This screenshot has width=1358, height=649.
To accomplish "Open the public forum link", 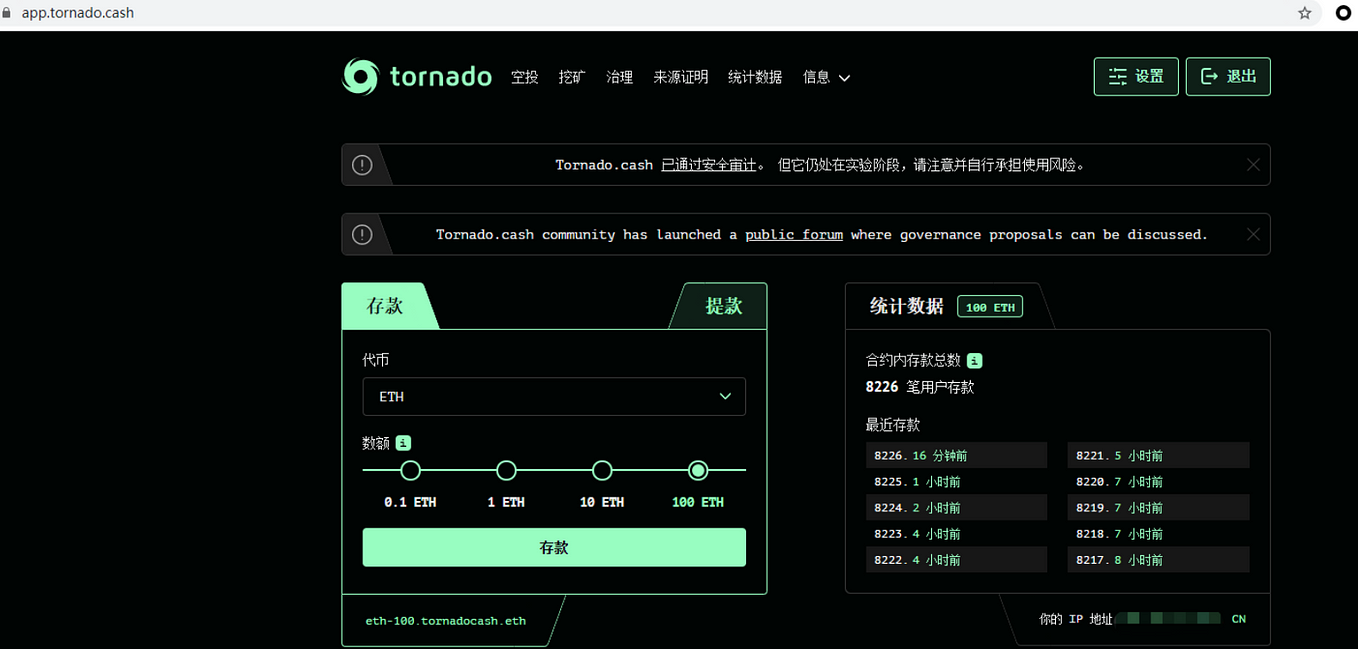I will [x=794, y=235].
